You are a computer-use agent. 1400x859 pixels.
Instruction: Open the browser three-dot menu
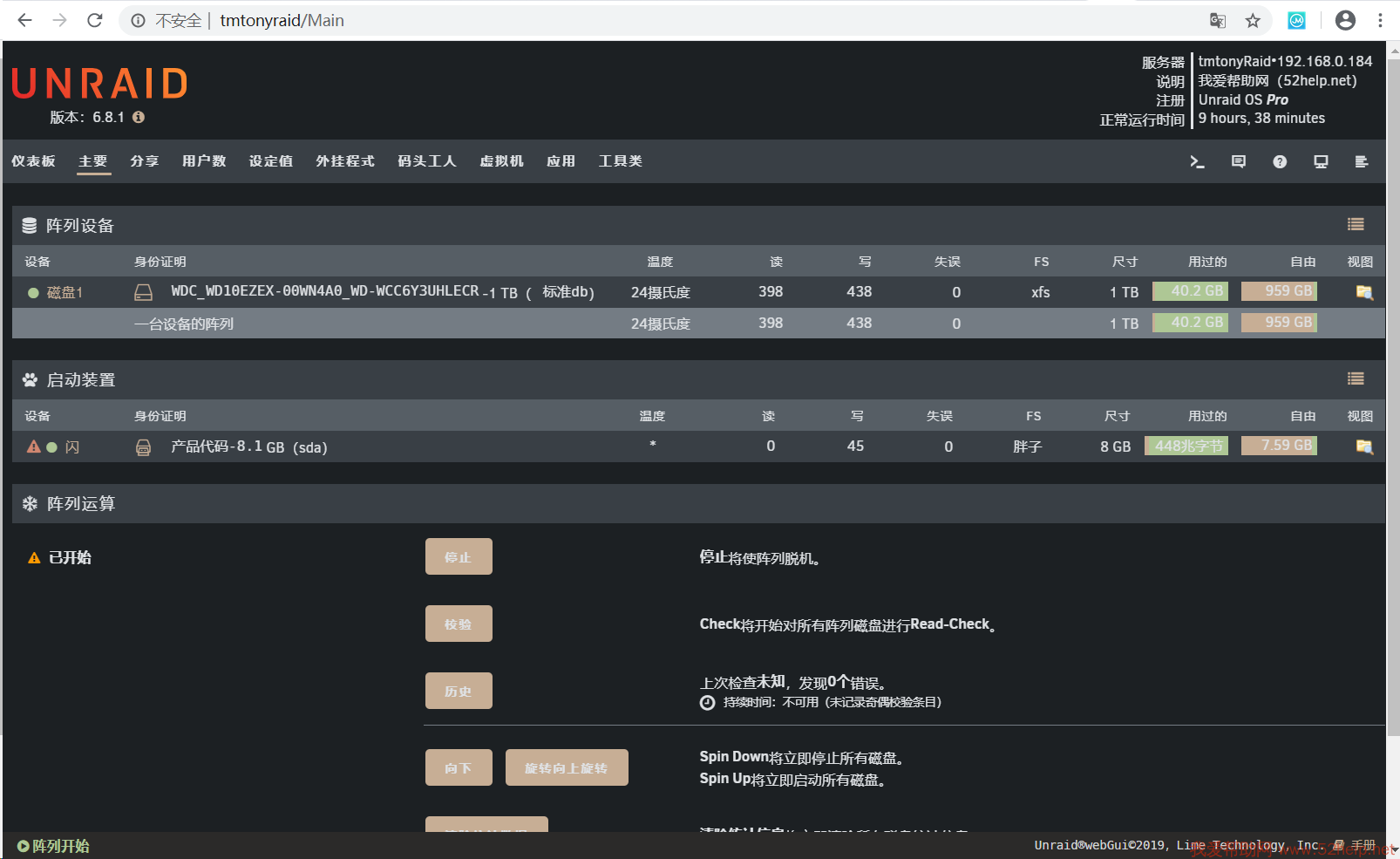tap(1380, 20)
